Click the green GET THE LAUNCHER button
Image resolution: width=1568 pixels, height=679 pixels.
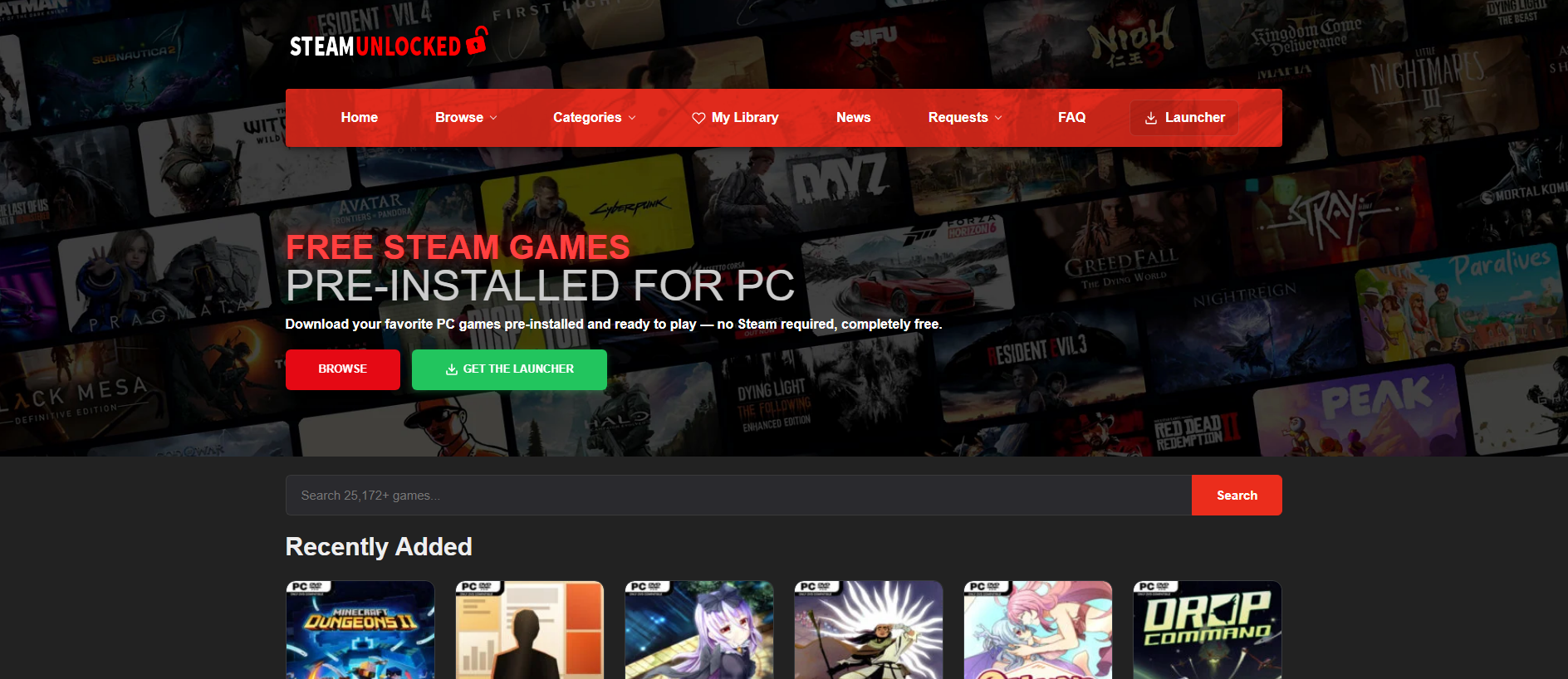click(509, 369)
